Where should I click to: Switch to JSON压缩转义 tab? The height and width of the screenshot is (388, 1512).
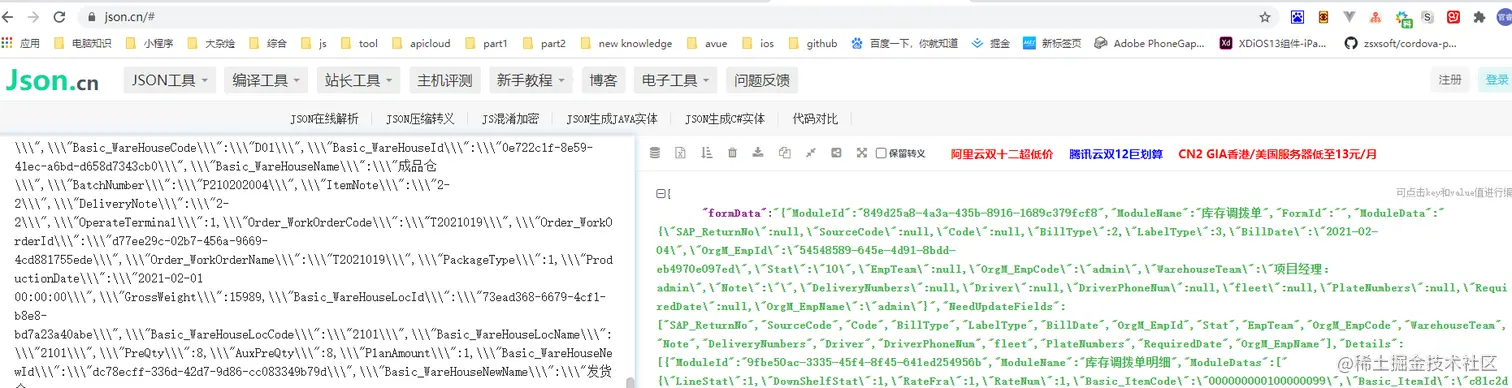pyautogui.click(x=420, y=118)
